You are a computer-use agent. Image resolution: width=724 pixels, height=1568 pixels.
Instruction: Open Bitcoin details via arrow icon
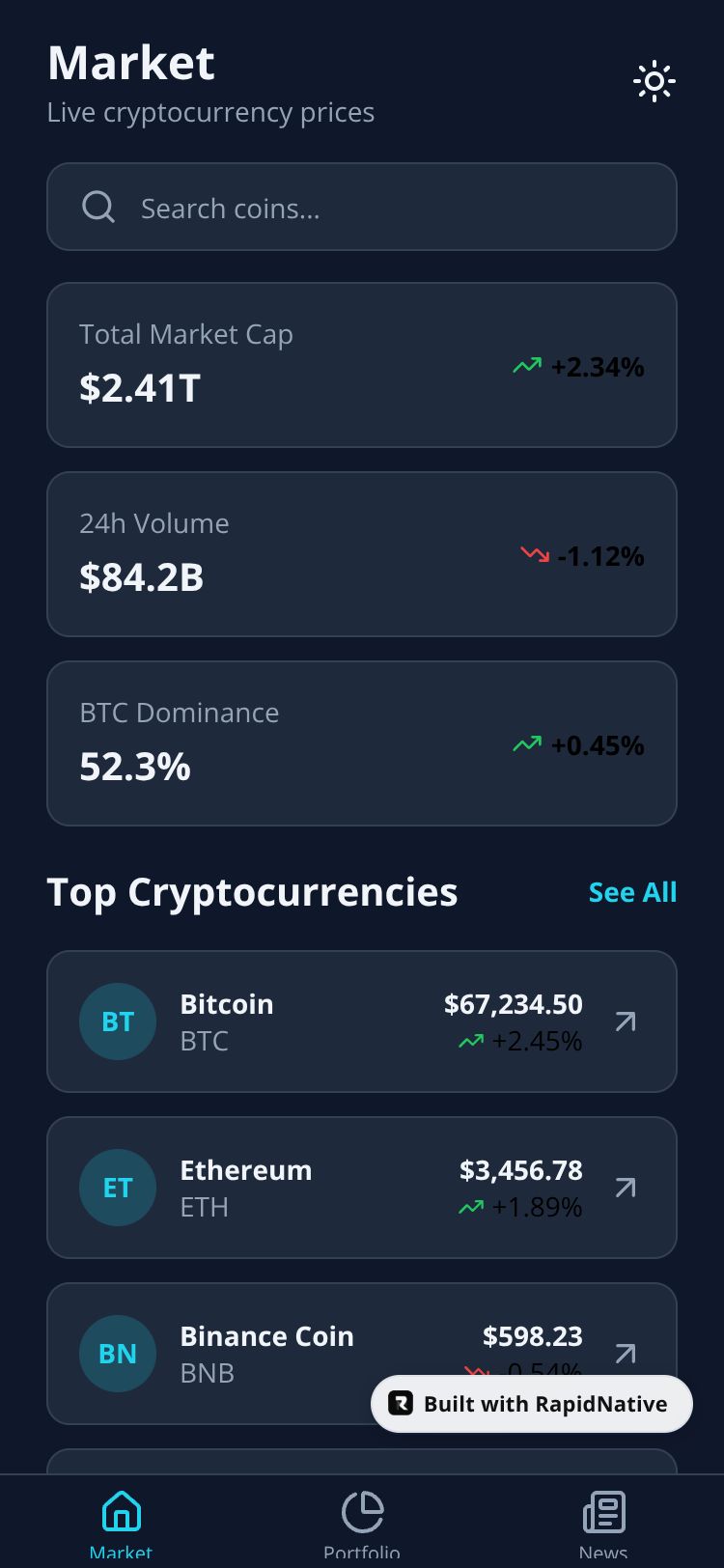click(626, 1022)
